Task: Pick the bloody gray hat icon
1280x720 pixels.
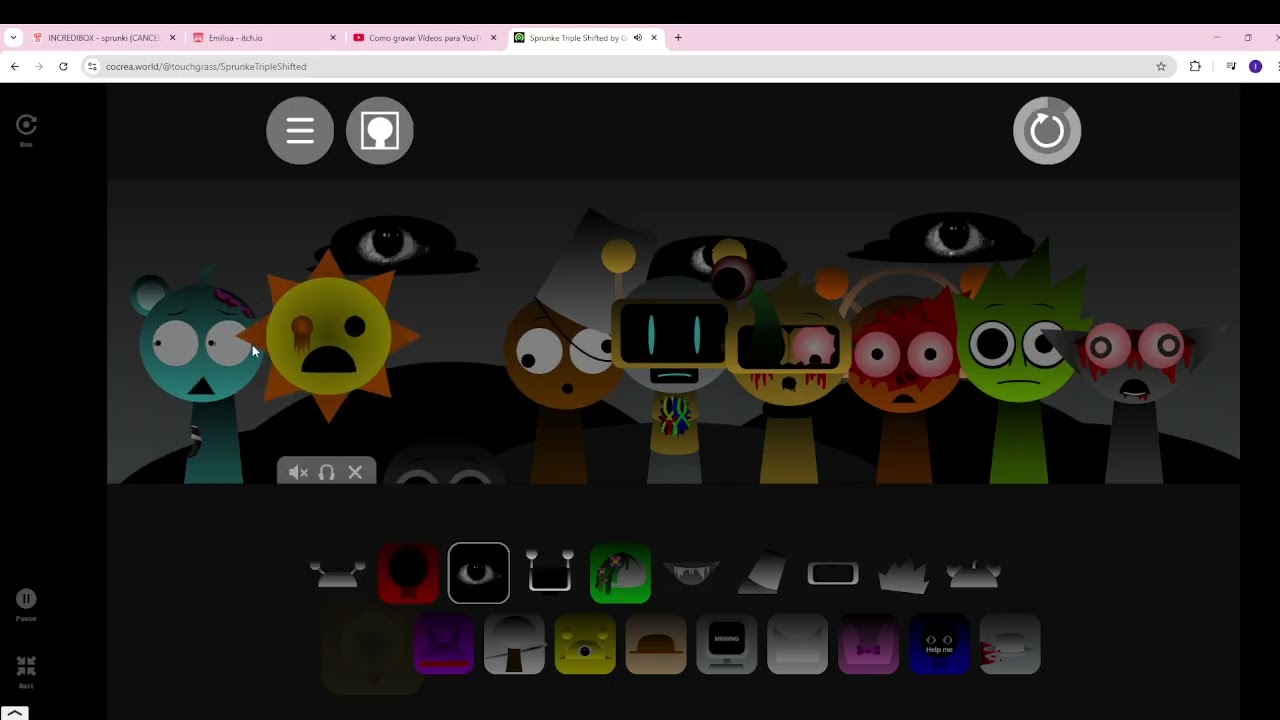Action: [1010, 644]
